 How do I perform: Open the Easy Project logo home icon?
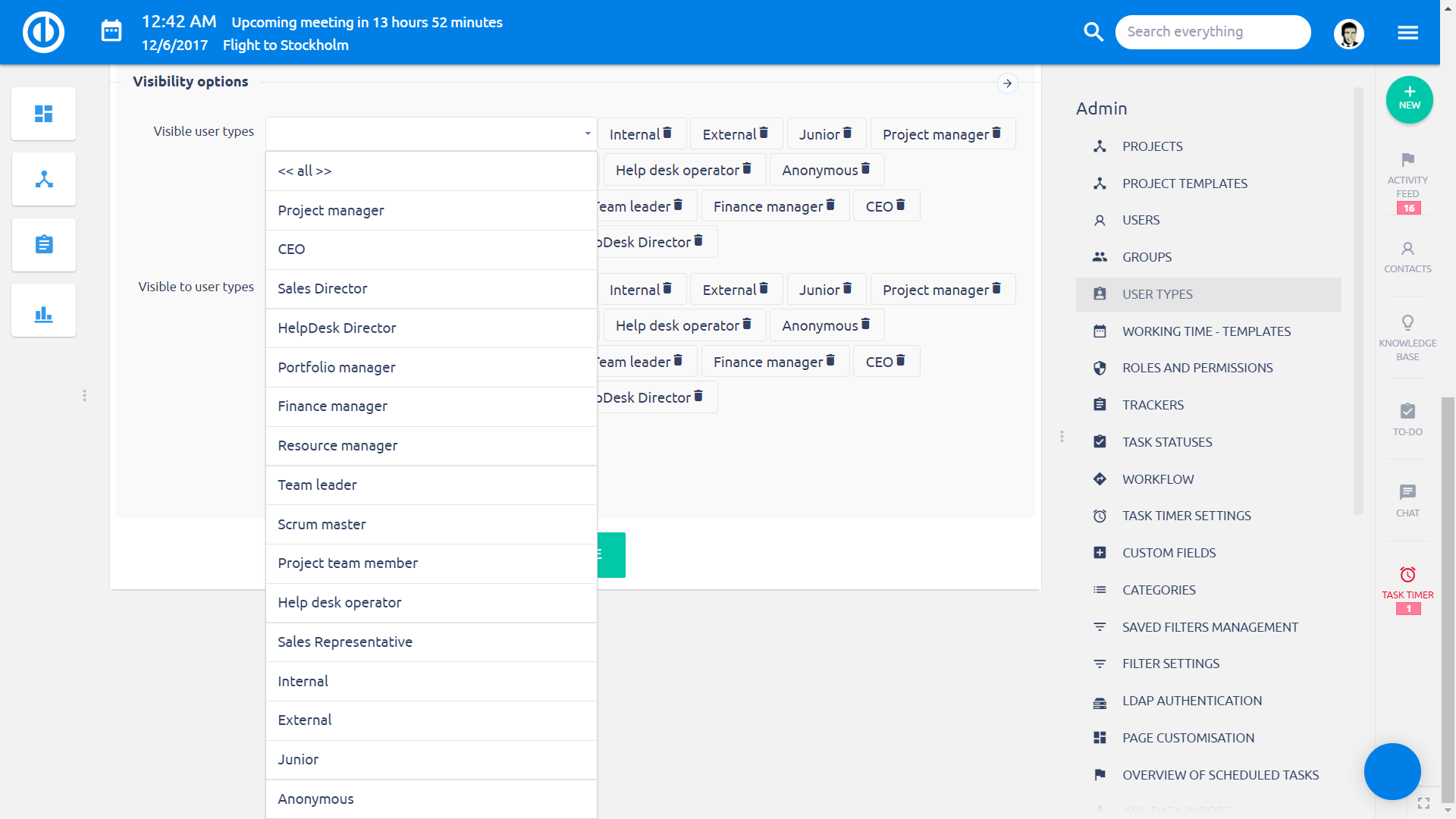click(43, 32)
